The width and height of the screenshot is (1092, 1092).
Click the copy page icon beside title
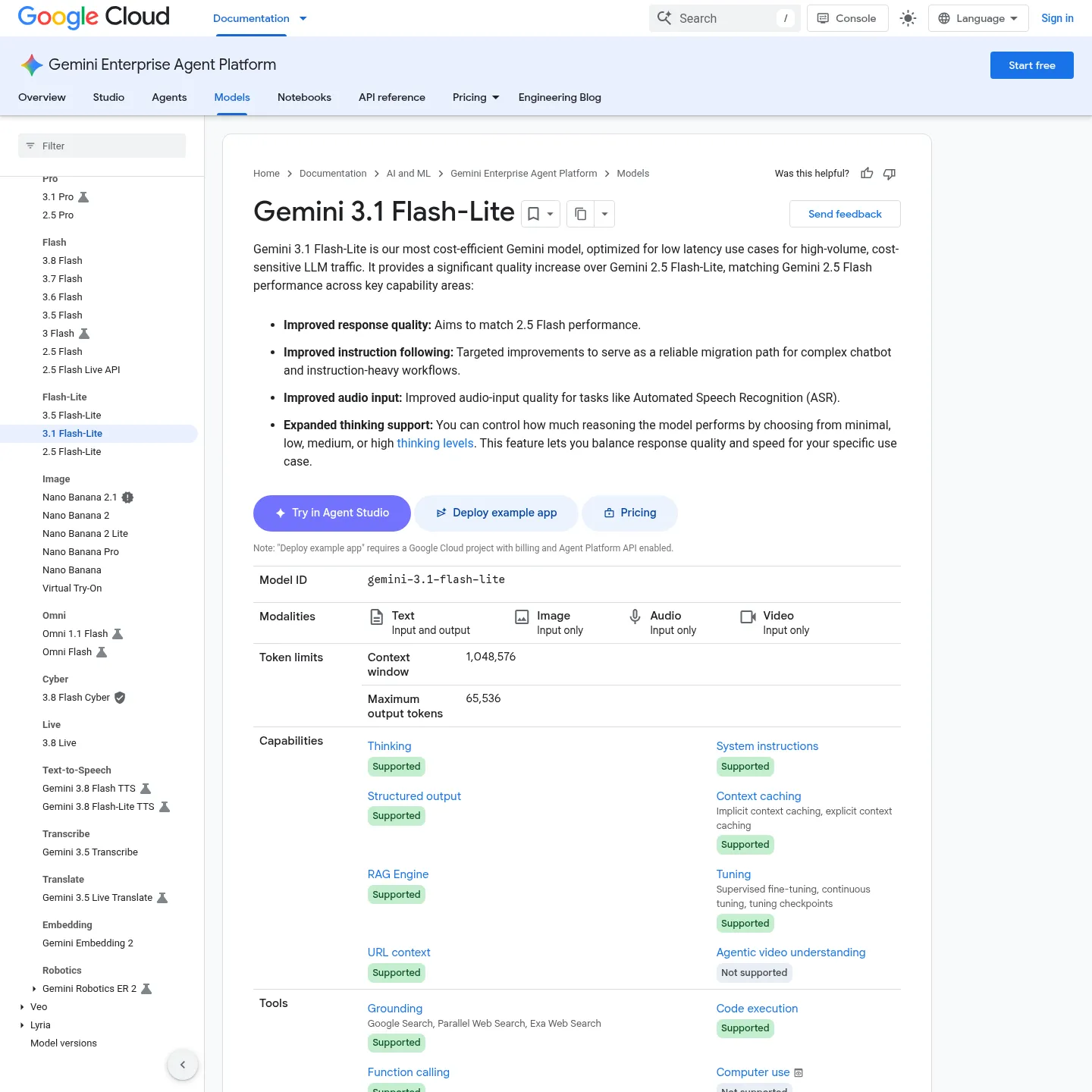coord(581,214)
